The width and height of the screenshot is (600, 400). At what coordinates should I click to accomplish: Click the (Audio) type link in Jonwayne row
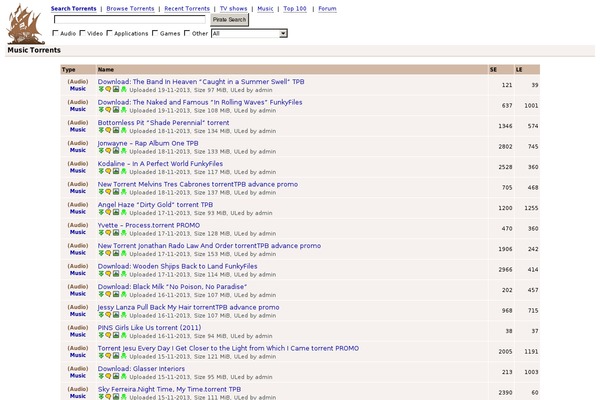click(x=78, y=143)
